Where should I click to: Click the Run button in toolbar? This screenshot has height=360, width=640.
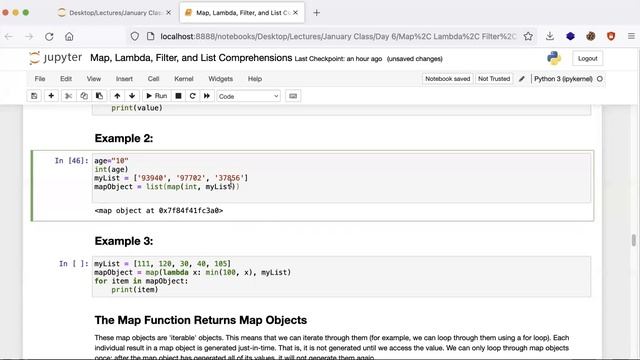point(157,96)
